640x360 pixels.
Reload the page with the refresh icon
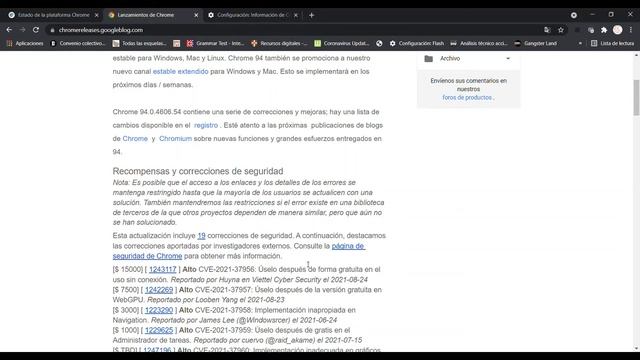[x=36, y=30]
